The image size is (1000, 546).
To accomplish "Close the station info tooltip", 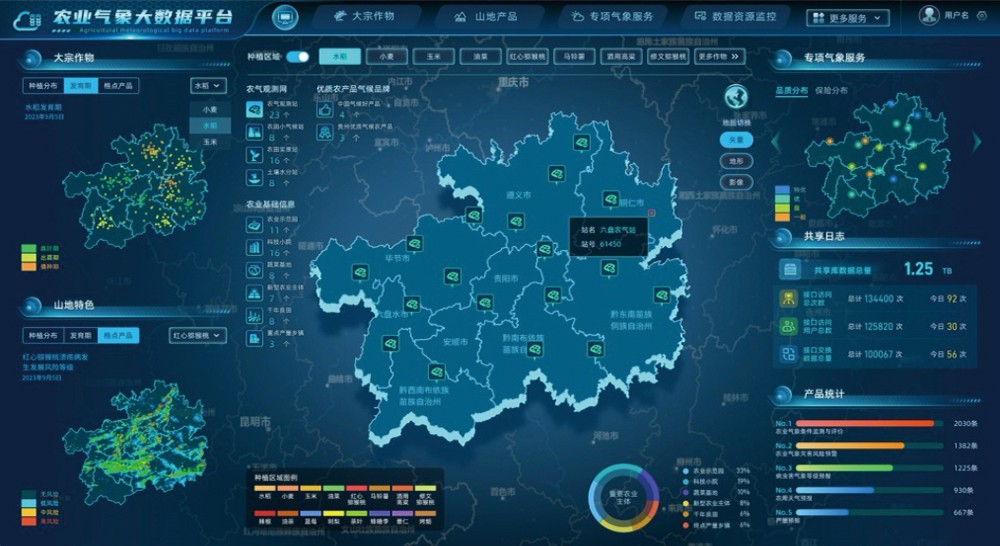I will [x=651, y=212].
